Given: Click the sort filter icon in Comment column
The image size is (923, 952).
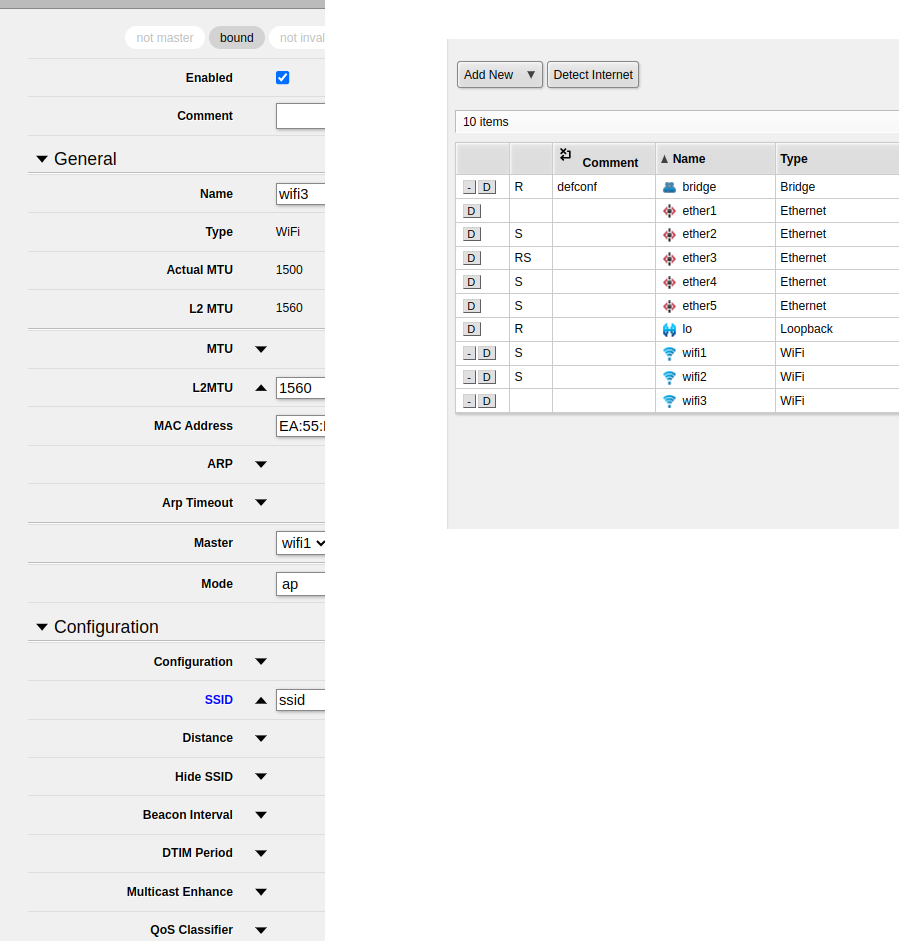Looking at the screenshot, I should [564, 152].
